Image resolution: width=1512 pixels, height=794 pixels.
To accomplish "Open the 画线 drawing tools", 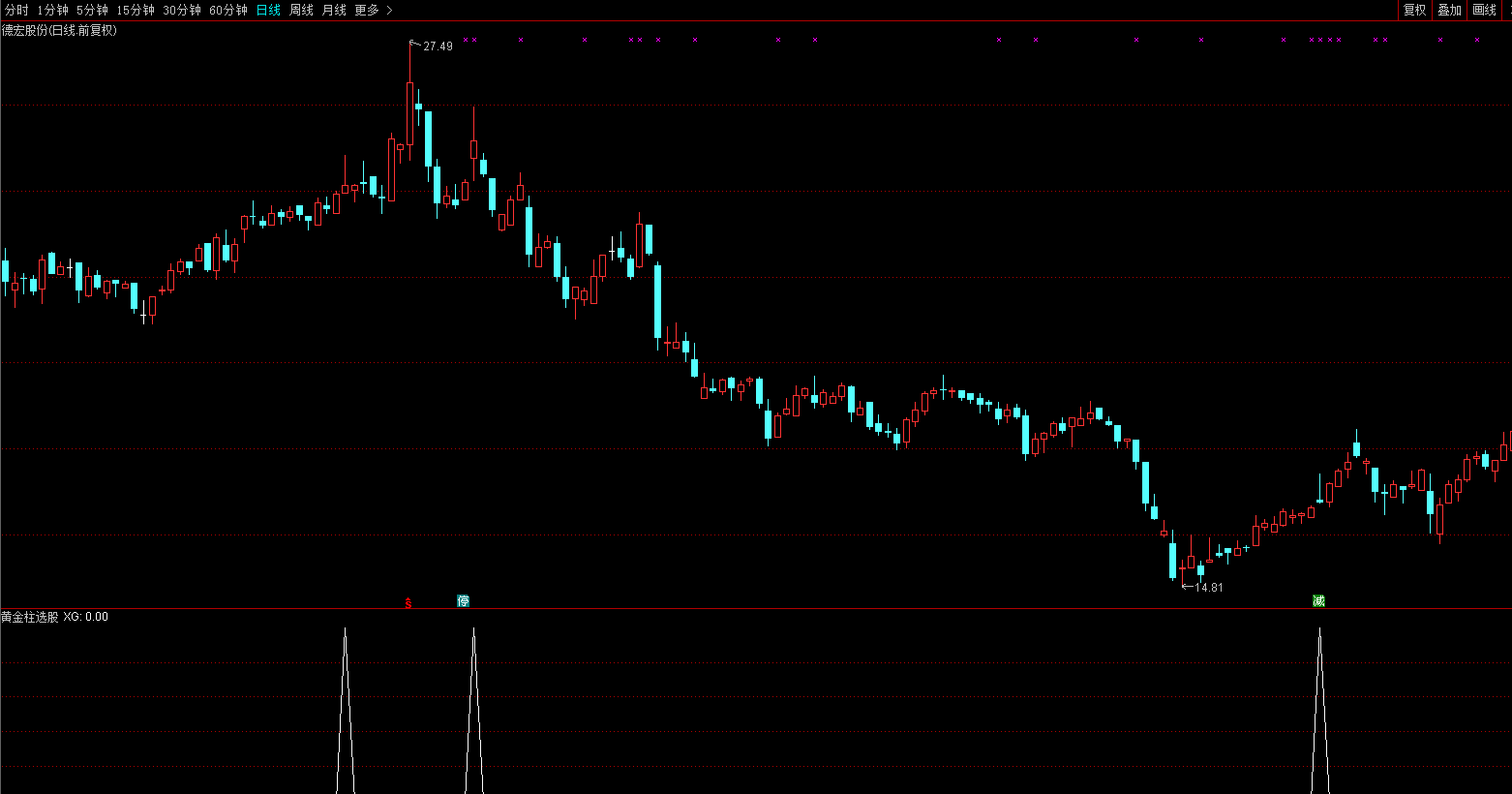I will coord(1484,10).
